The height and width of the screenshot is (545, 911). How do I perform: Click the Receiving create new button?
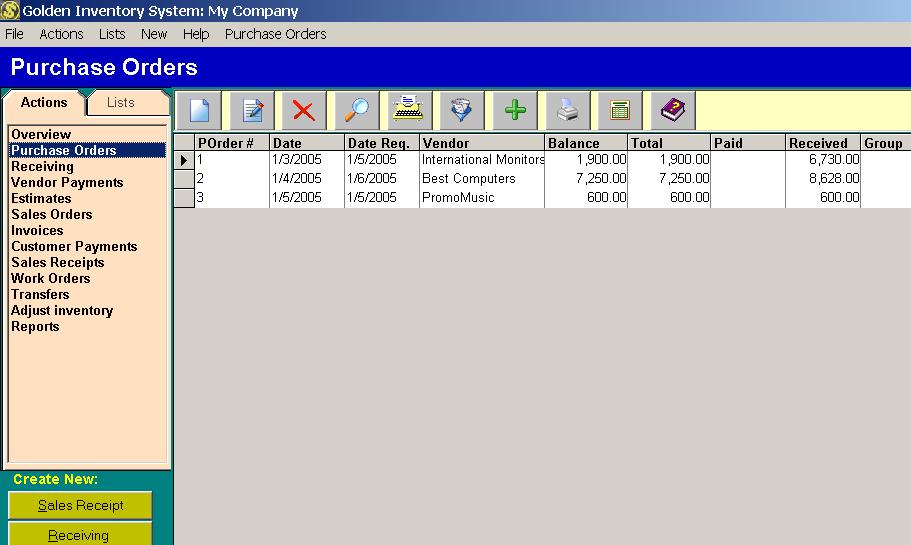point(80,535)
